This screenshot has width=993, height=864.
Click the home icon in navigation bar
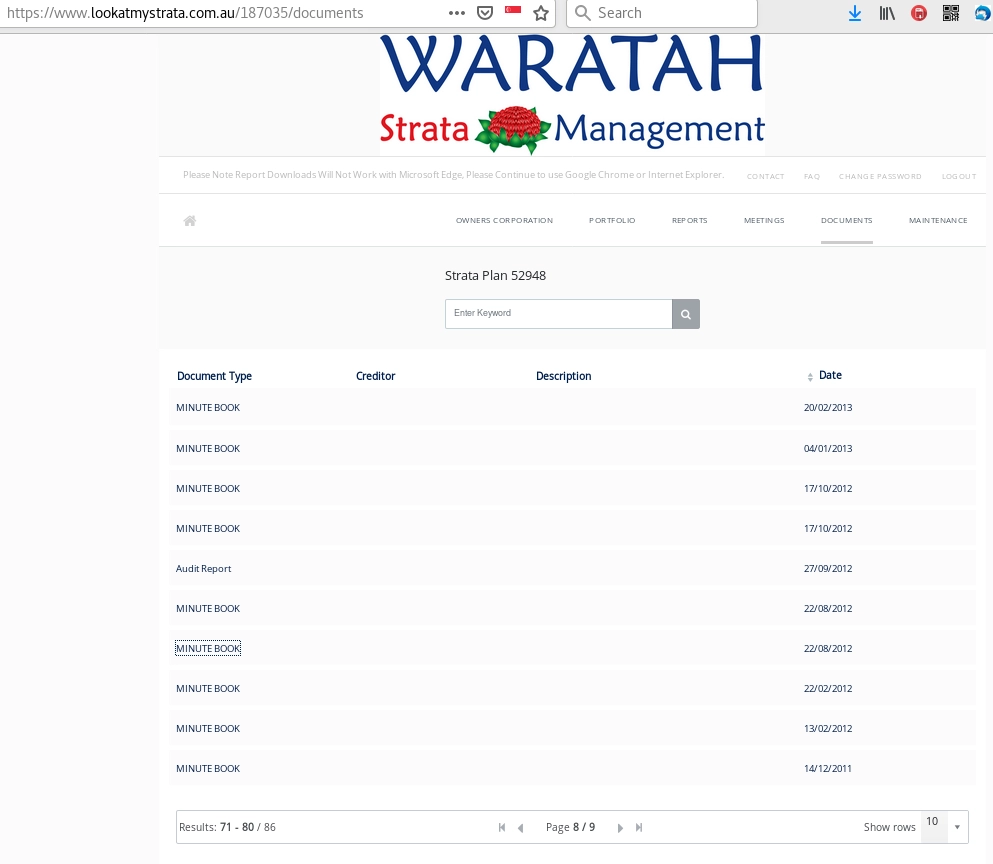(x=189, y=220)
